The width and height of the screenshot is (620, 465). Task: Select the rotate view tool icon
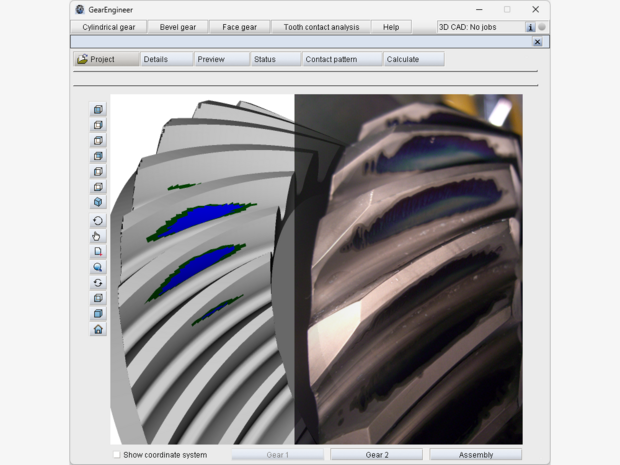[x=98, y=221]
